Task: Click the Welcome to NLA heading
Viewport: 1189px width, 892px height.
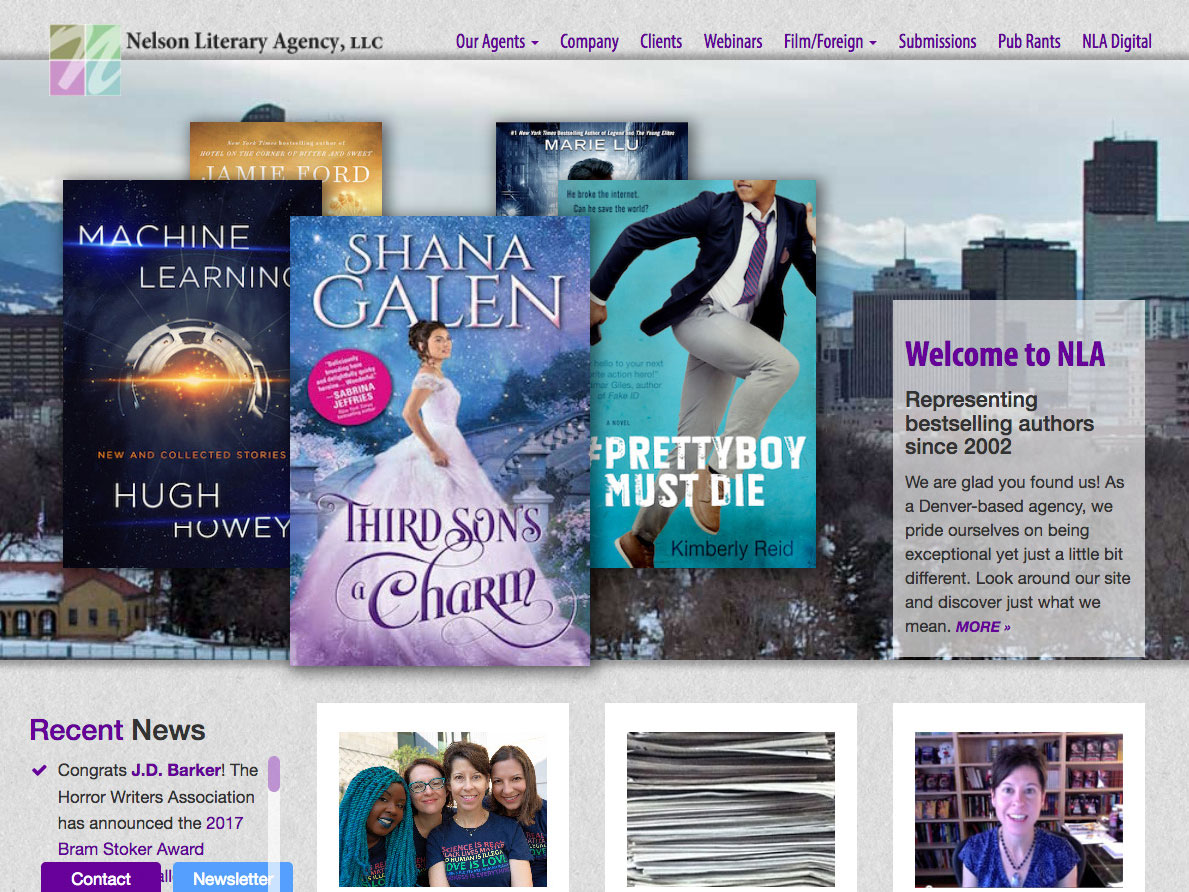Action: pyautogui.click(x=1005, y=354)
